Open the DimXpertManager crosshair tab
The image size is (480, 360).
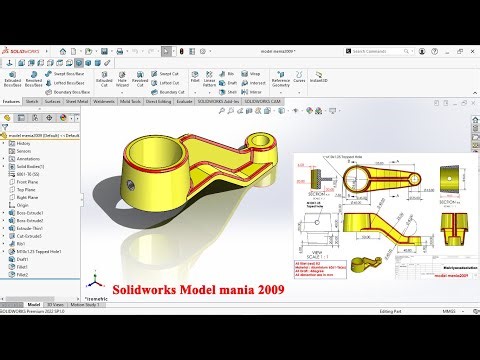(x=49, y=118)
